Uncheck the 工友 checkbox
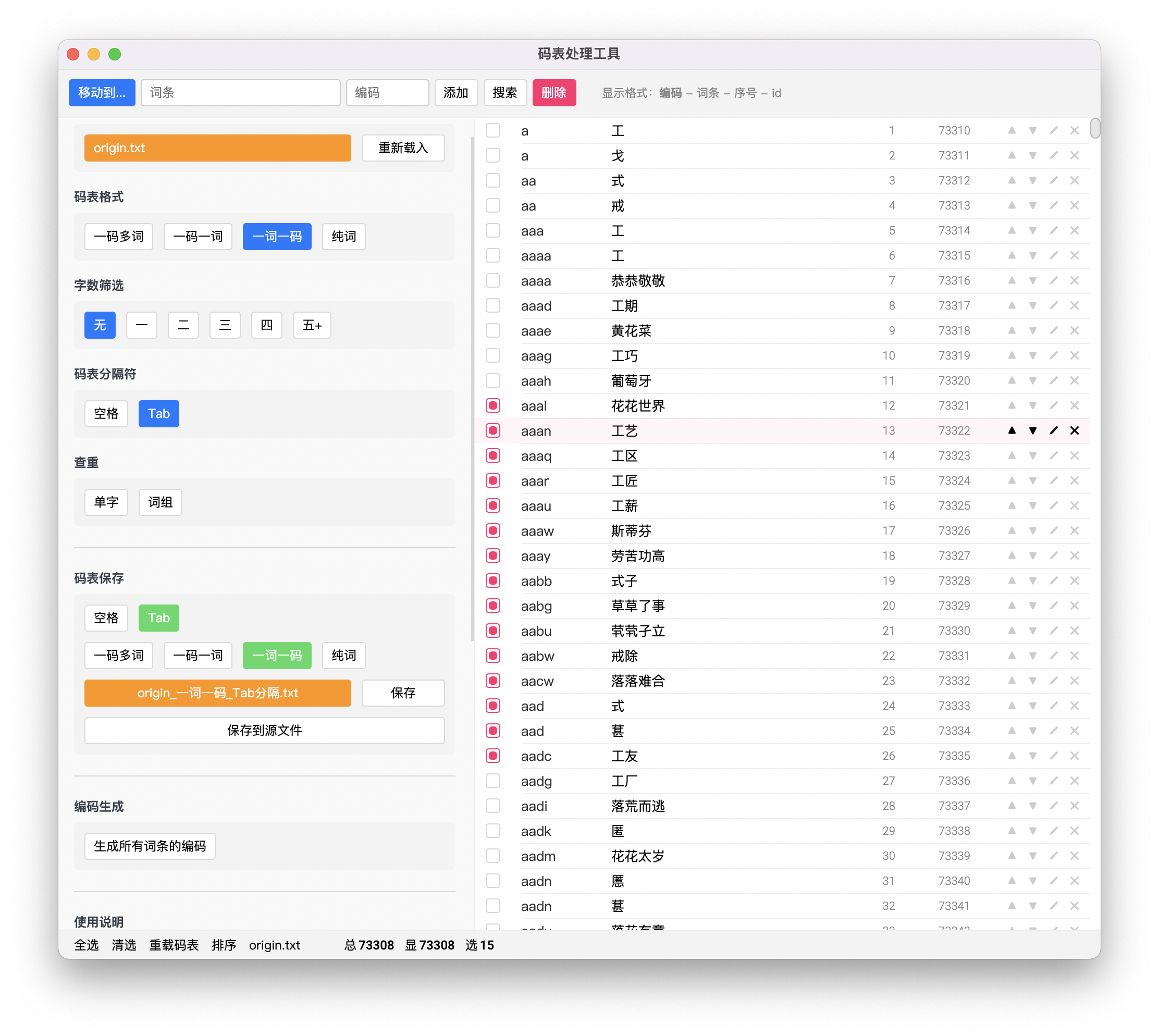Screen dimensions: 1159x1036 pos(493,756)
